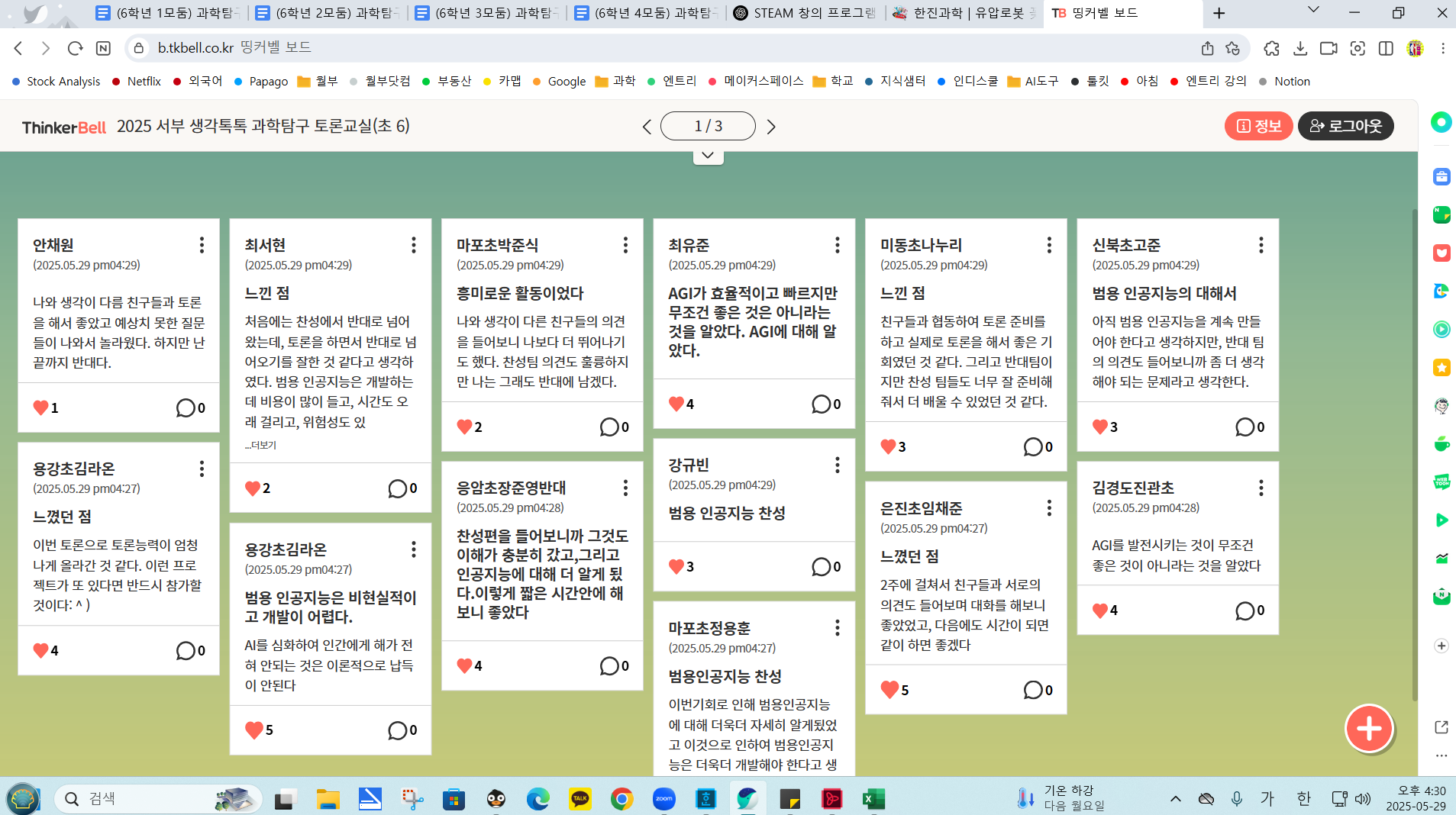The width and height of the screenshot is (1456, 815).
Task: Click the ThinkerBell logo
Action: [63, 127]
